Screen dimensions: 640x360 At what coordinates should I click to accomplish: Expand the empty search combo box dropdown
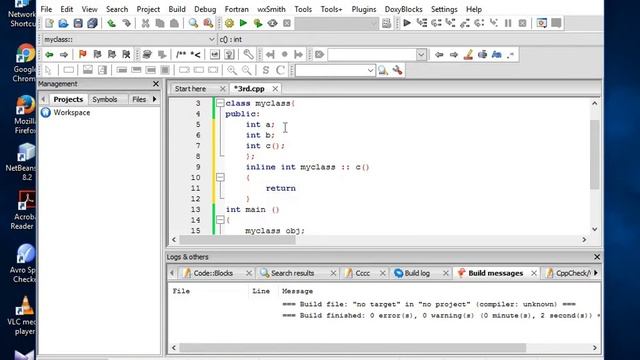(421, 54)
